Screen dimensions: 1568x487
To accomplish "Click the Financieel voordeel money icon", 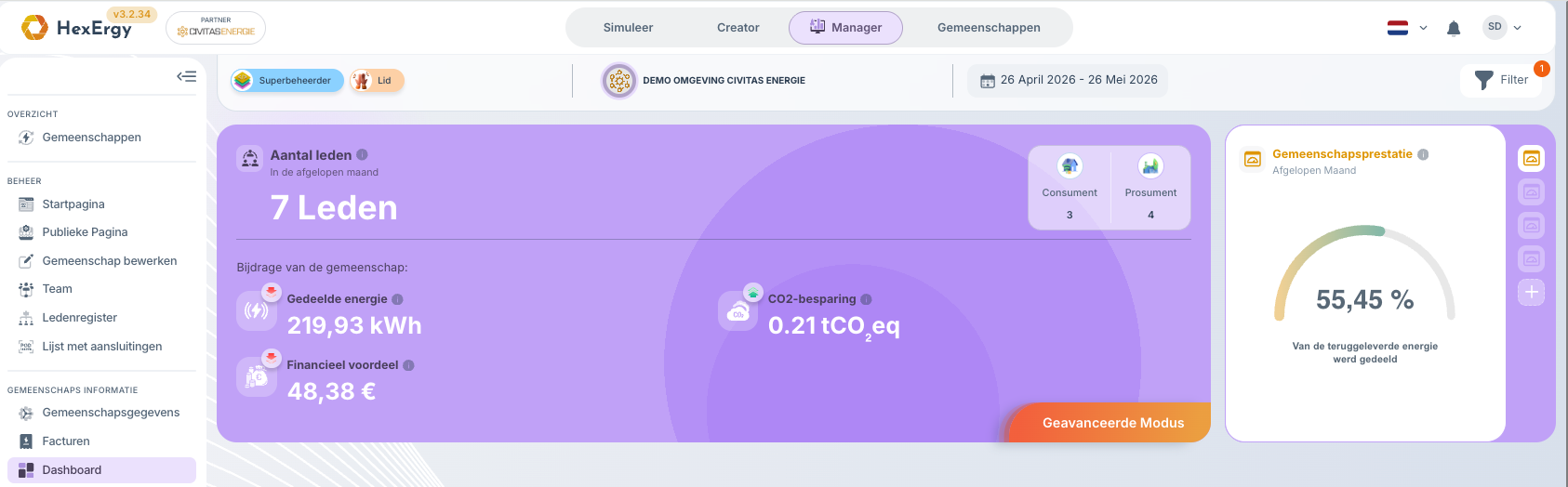I will [x=256, y=376].
